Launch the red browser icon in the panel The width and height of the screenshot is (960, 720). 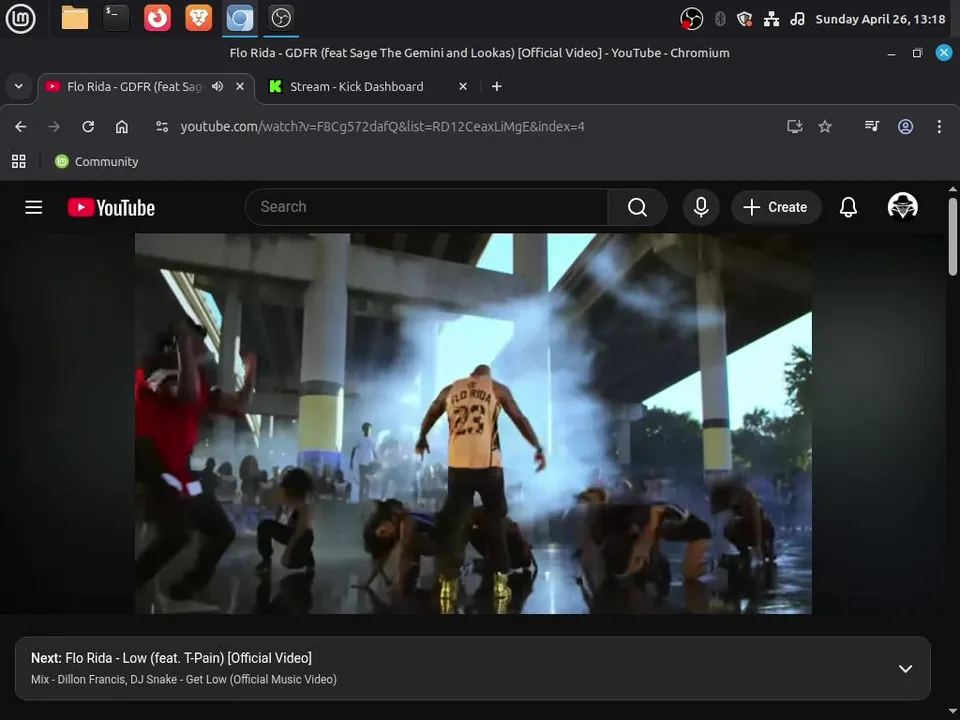[x=157, y=18]
